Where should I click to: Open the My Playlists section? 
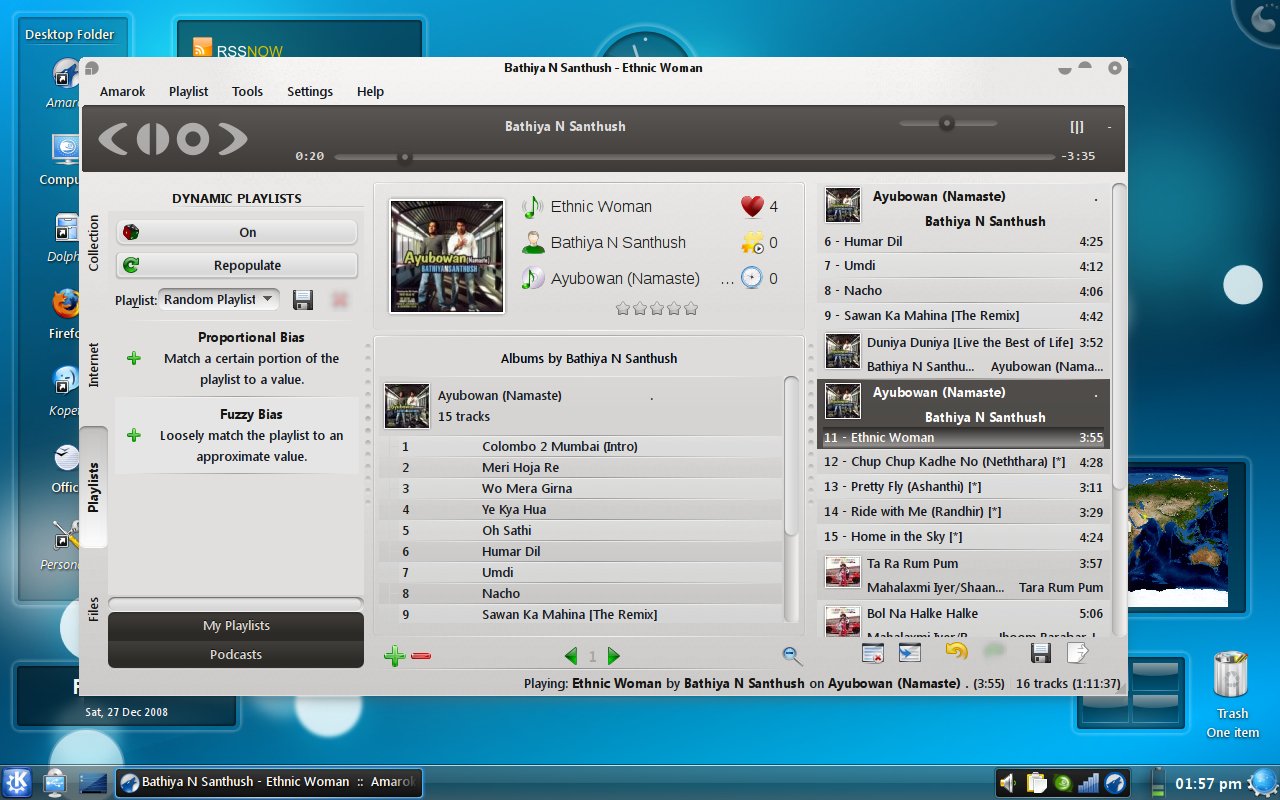(x=236, y=626)
